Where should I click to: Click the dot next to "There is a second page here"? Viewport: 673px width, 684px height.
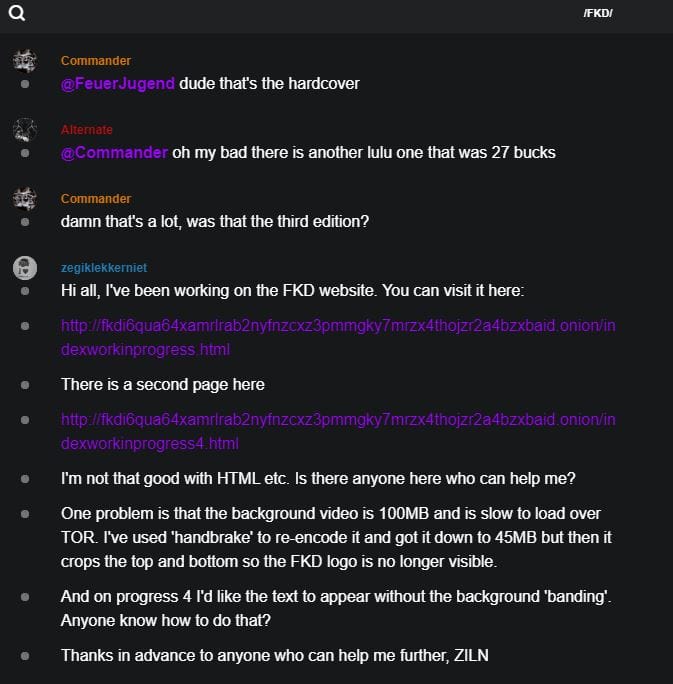[25, 384]
